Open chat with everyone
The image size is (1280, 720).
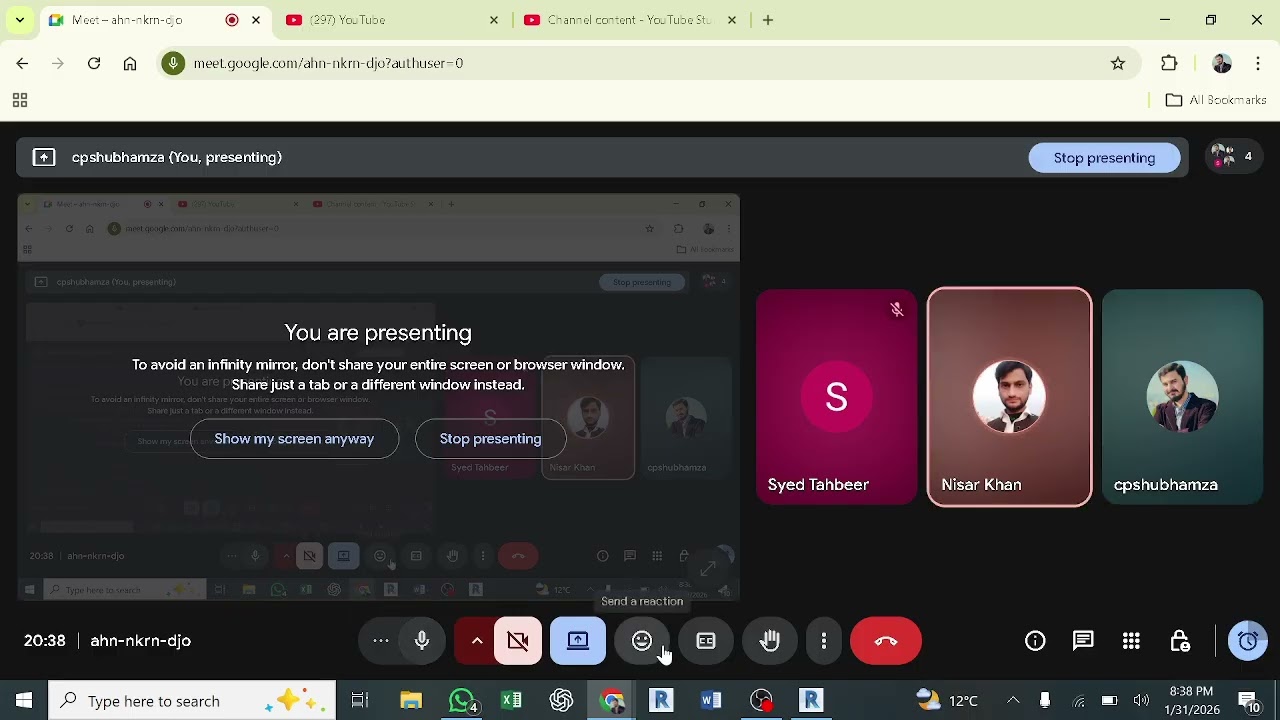tap(1083, 641)
